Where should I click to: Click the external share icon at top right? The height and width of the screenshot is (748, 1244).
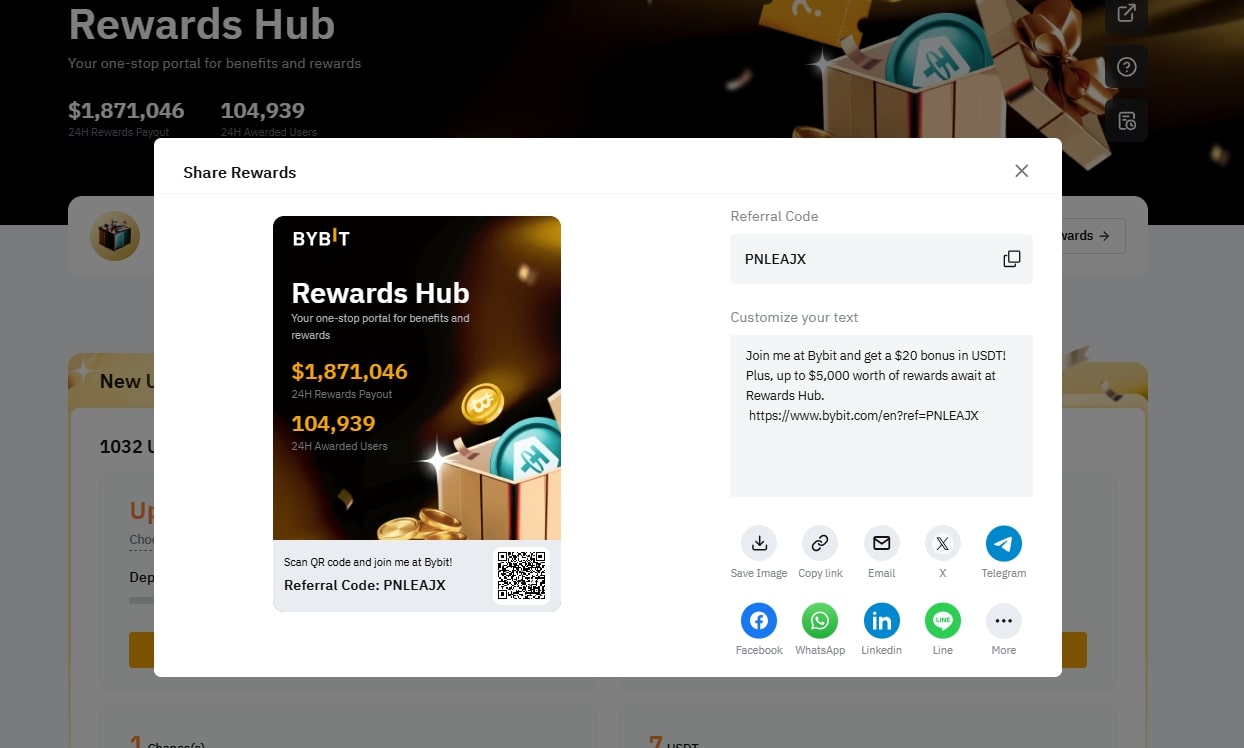(1127, 14)
